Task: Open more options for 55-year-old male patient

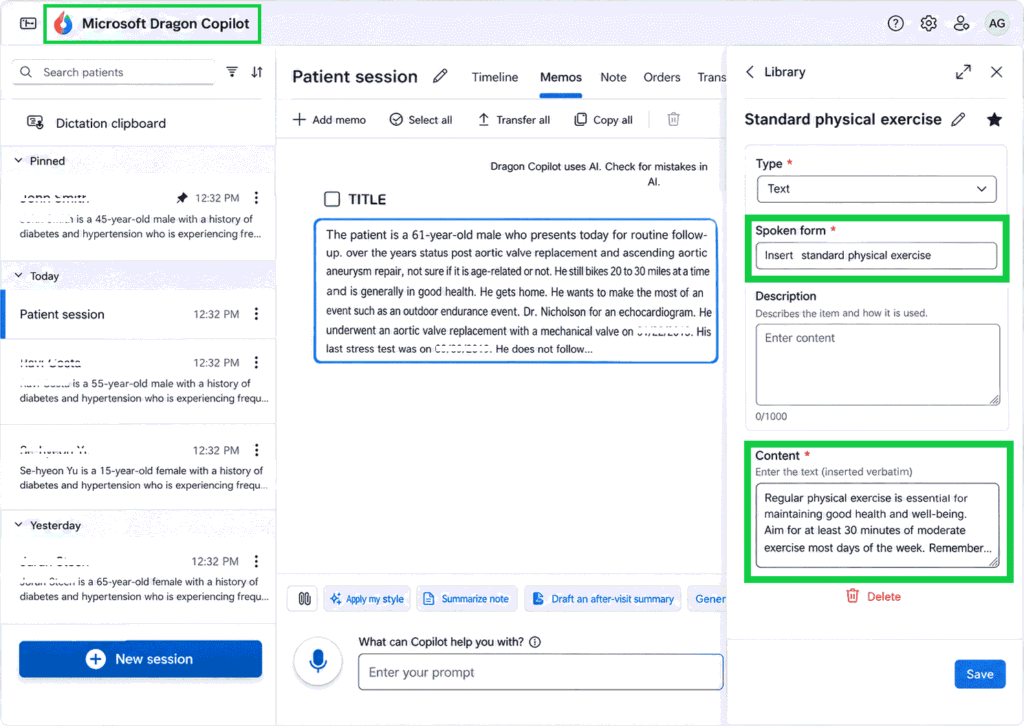Action: click(256, 362)
